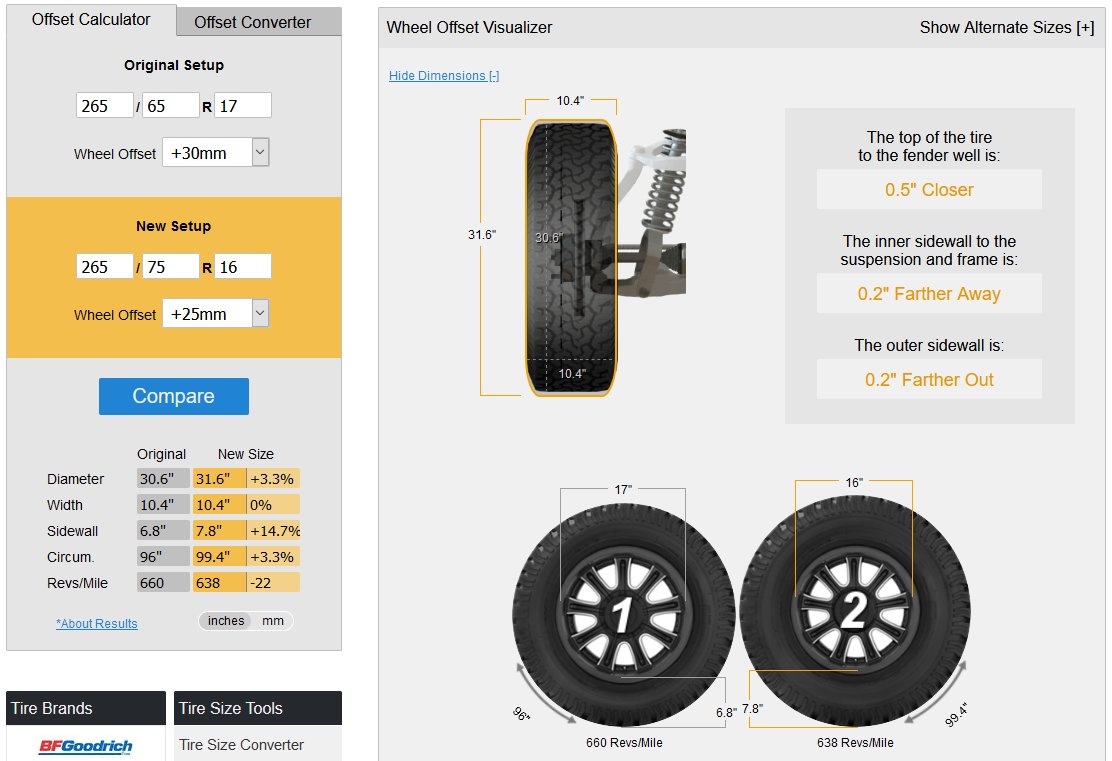Switch units to mm
Screen dimensions: 1112x761
pyautogui.click(x=272, y=621)
